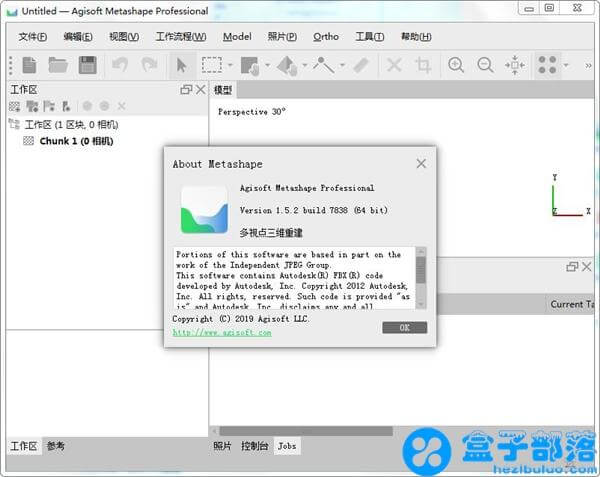The image size is (600, 477).
Task: Open the Model menu
Action: [237, 37]
